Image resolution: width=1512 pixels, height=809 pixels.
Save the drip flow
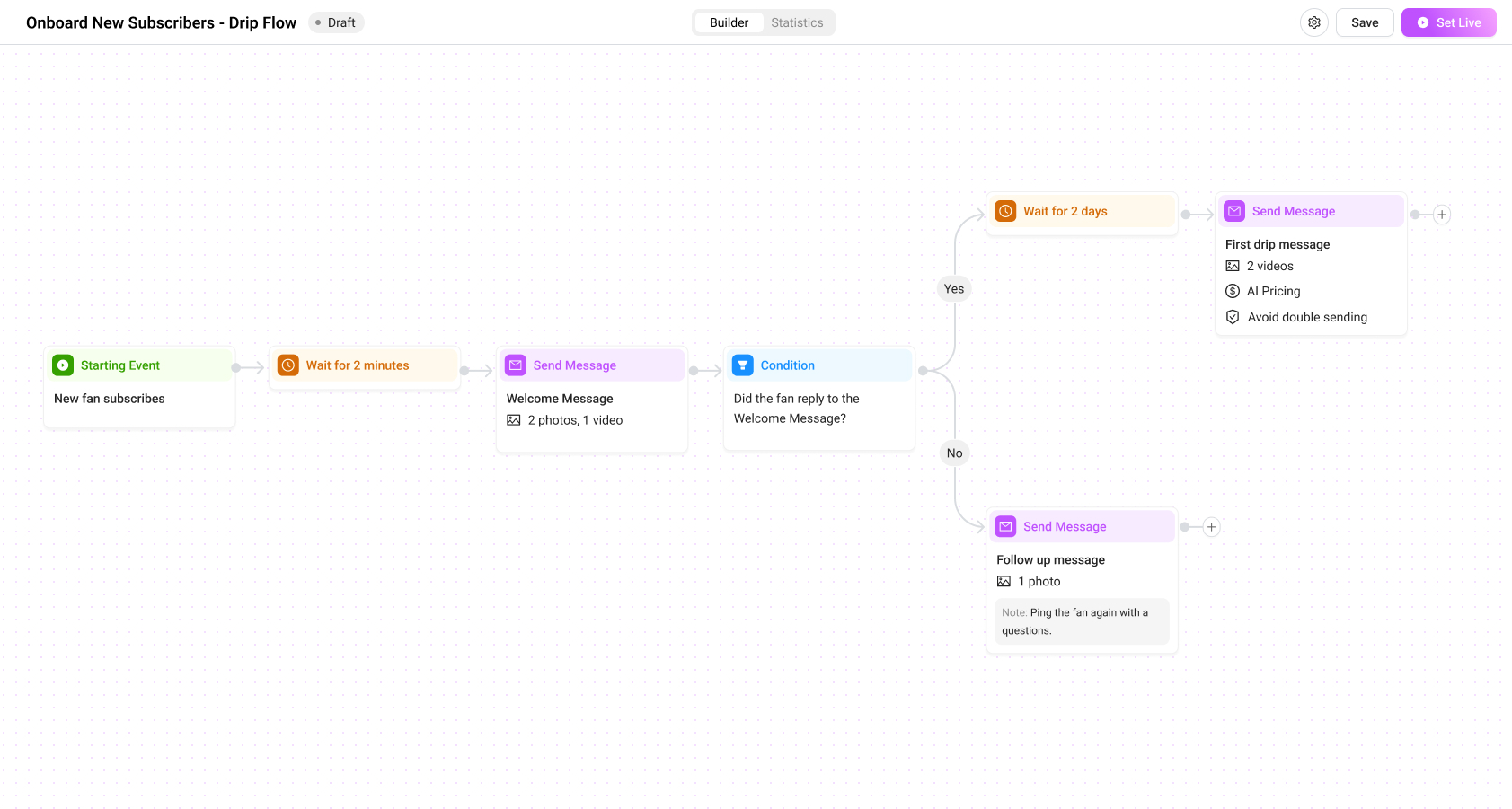point(1365,22)
